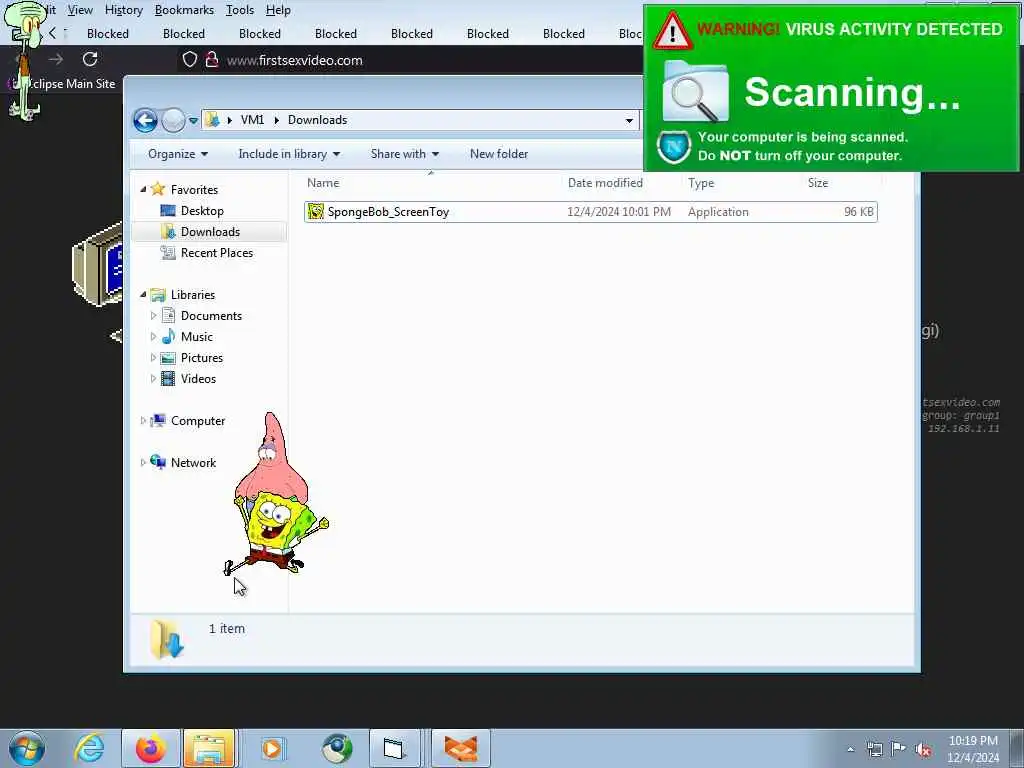Select the SpongeBob_ScreenToy file name
Screen dimensions: 1024x768
[389, 212]
